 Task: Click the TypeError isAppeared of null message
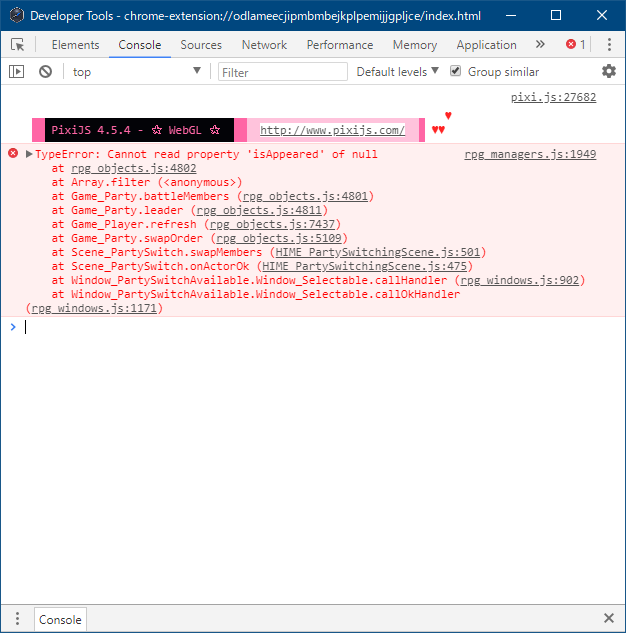[206, 154]
